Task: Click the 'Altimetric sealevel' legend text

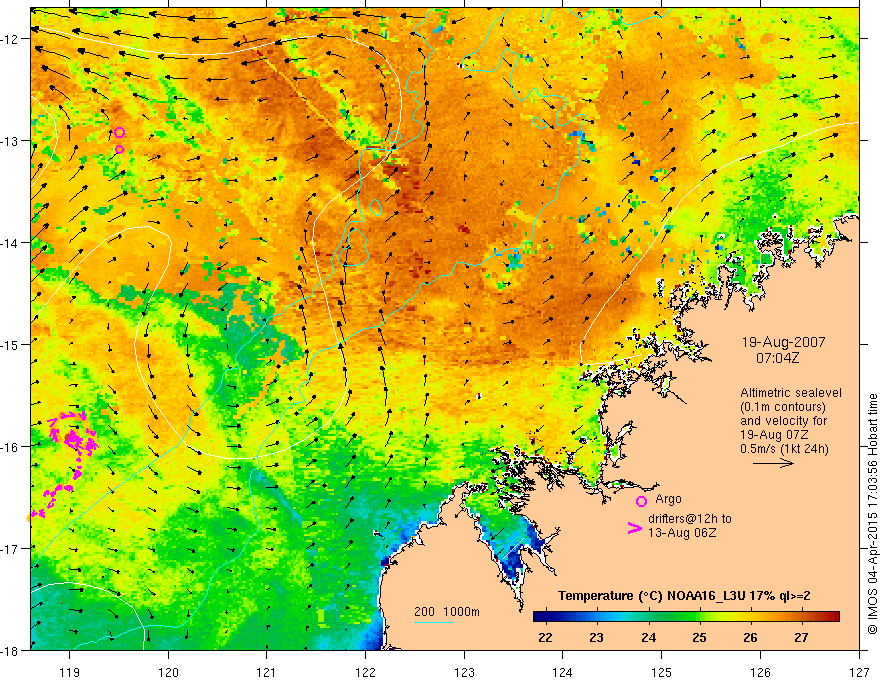Action: pos(791,393)
